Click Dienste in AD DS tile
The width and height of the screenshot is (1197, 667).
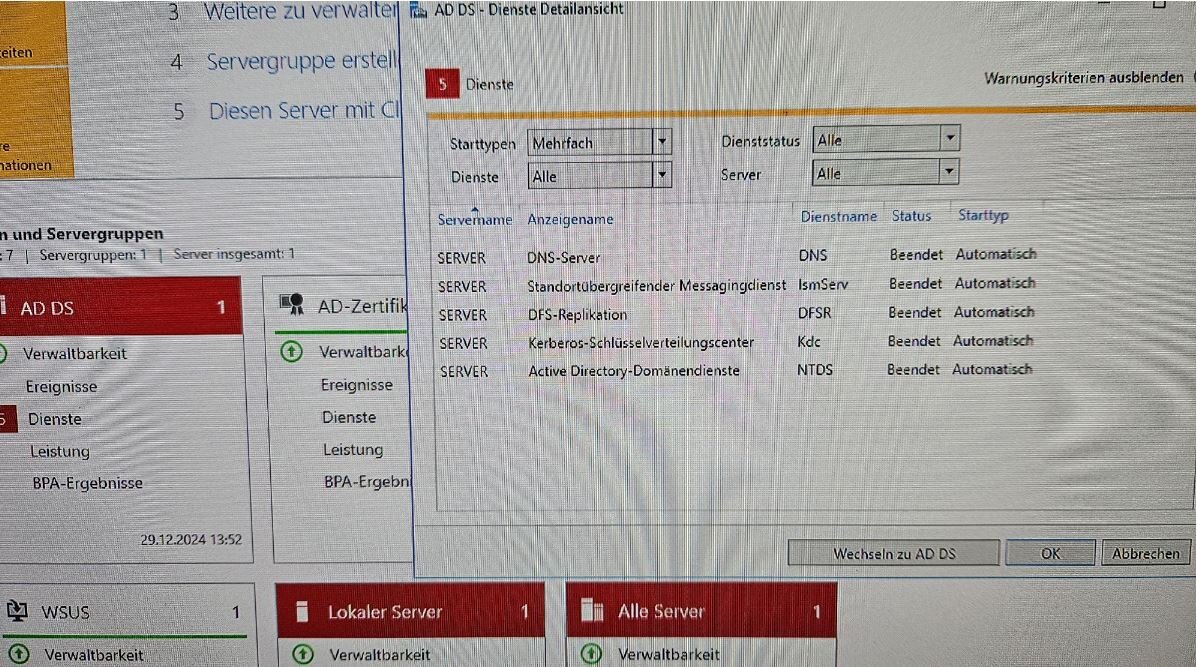coord(54,419)
